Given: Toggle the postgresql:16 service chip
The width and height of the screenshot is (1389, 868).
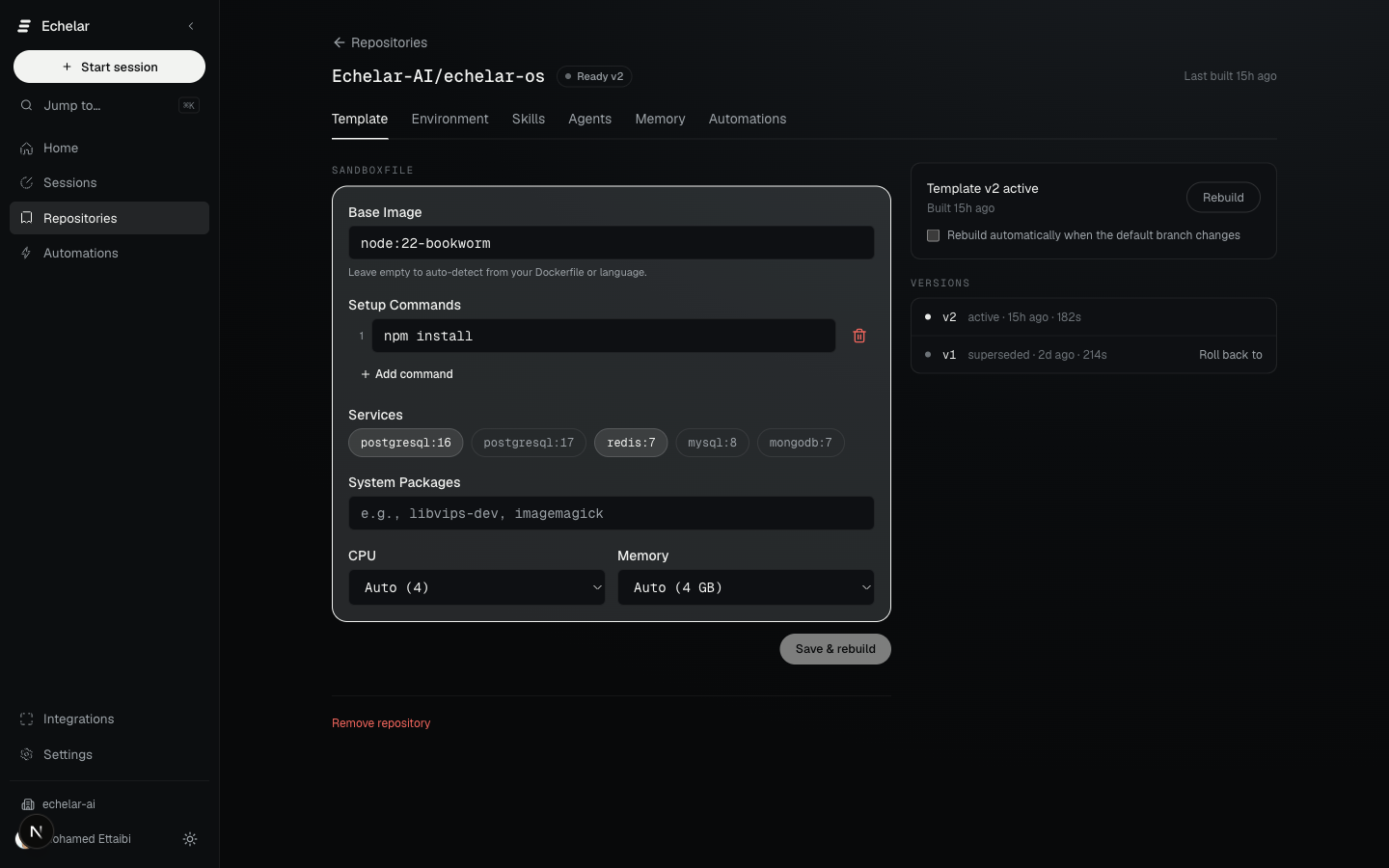Looking at the screenshot, I should point(406,443).
